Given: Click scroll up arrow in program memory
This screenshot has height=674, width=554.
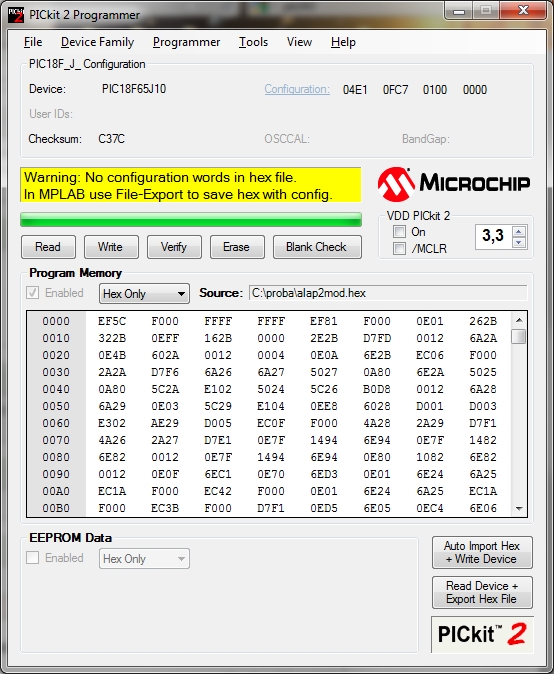Looking at the screenshot, I should coord(519,320).
